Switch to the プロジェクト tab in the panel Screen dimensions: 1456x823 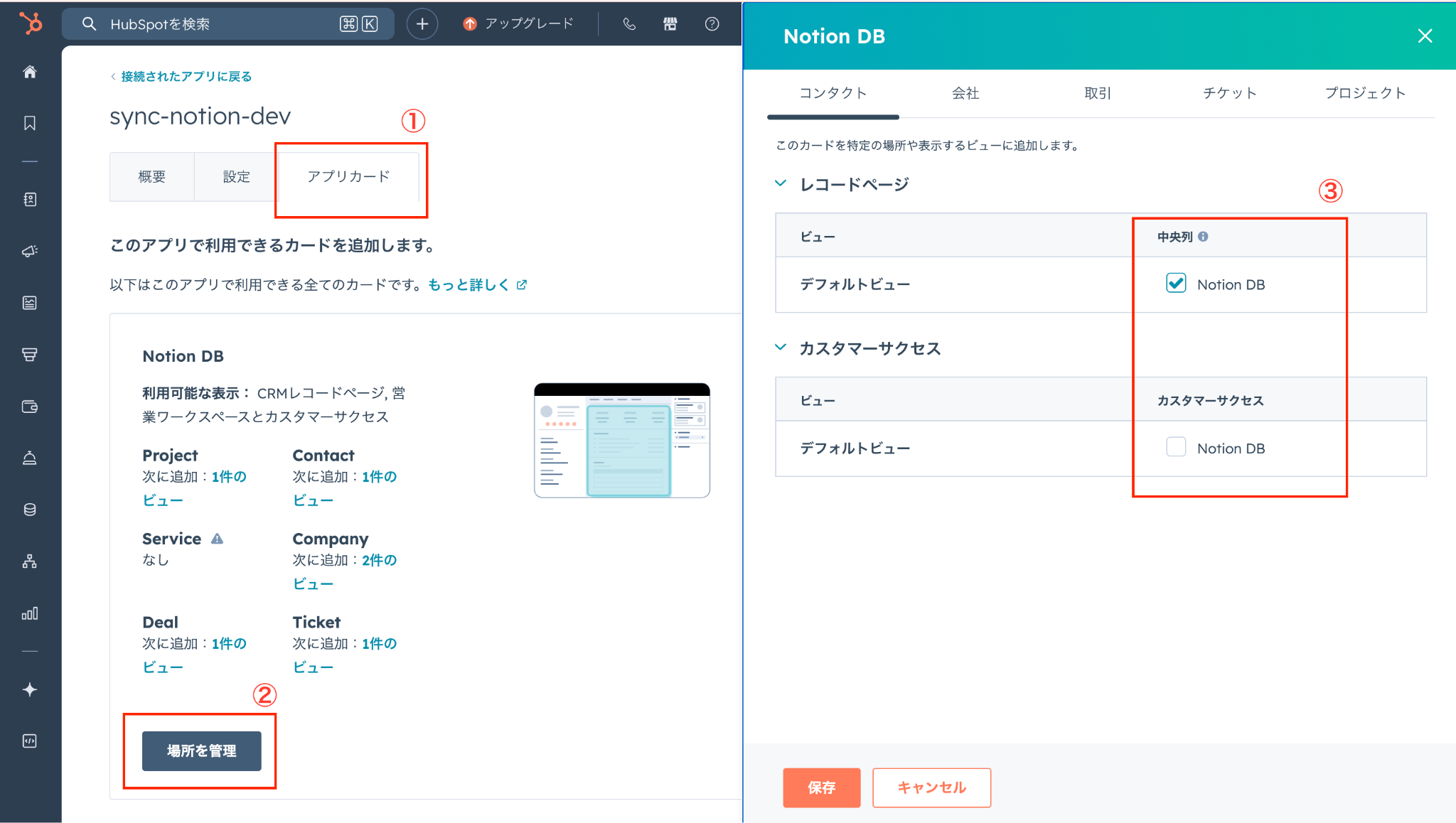(x=1365, y=93)
